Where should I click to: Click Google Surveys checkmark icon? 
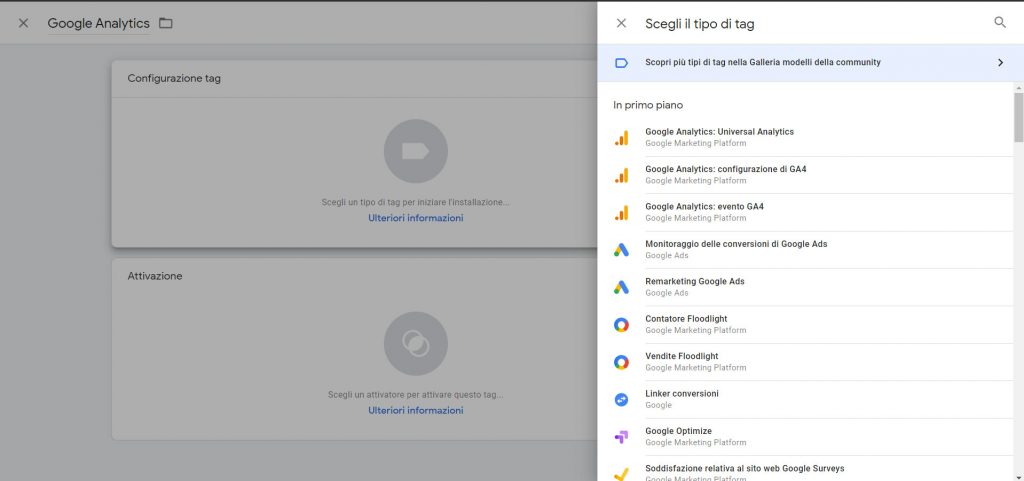point(622,474)
